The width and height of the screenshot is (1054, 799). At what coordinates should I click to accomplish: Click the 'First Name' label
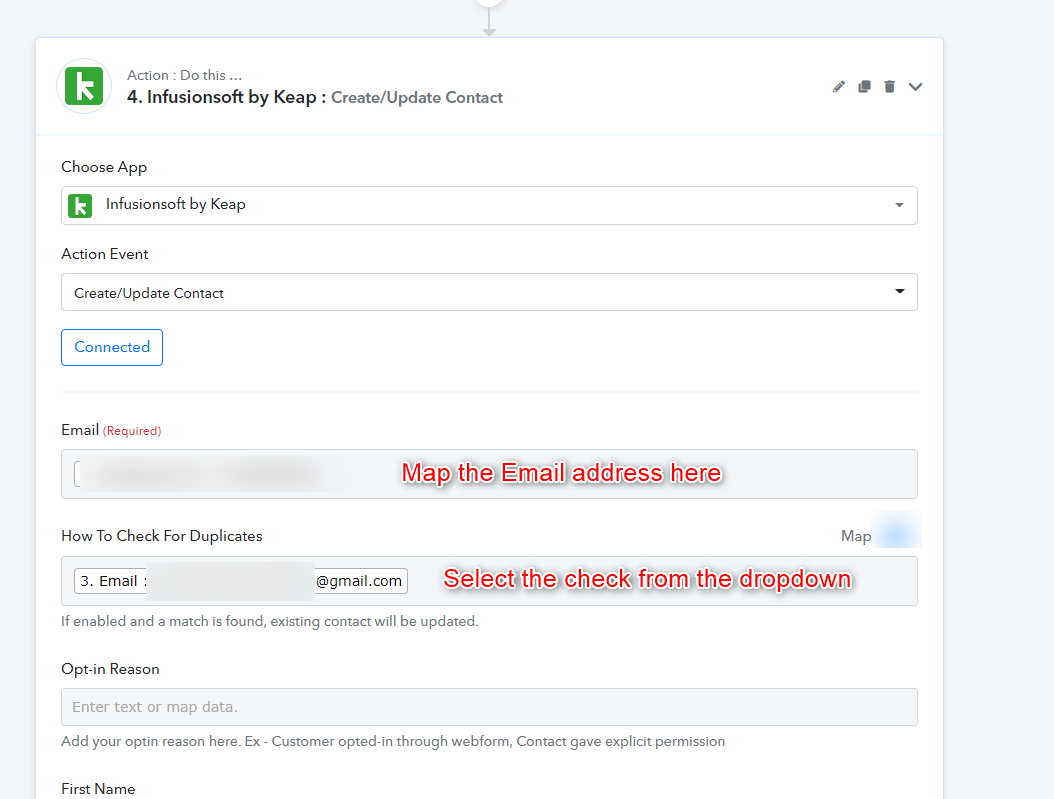tap(98, 789)
